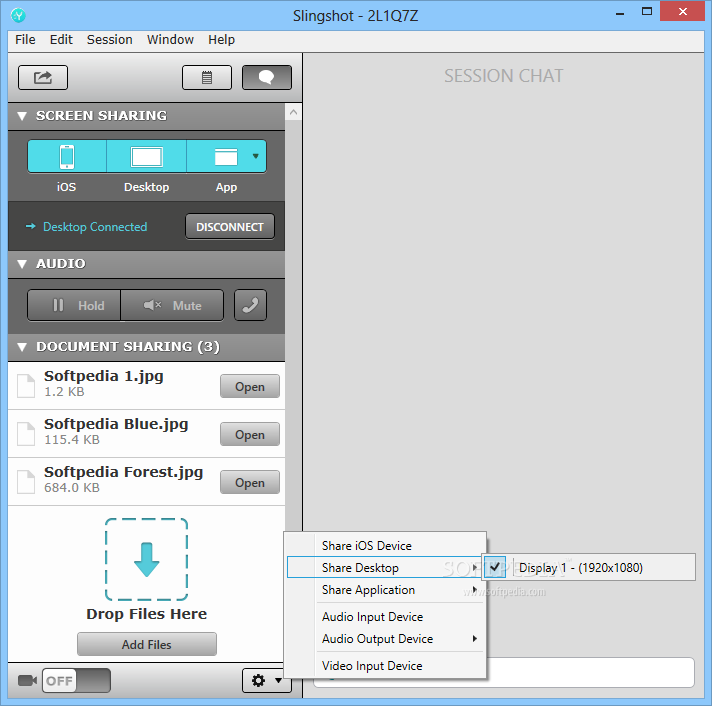Image resolution: width=712 pixels, height=706 pixels.
Task: Click the Softpedia Forest.jpg file icon
Action: pyautogui.click(x=26, y=482)
